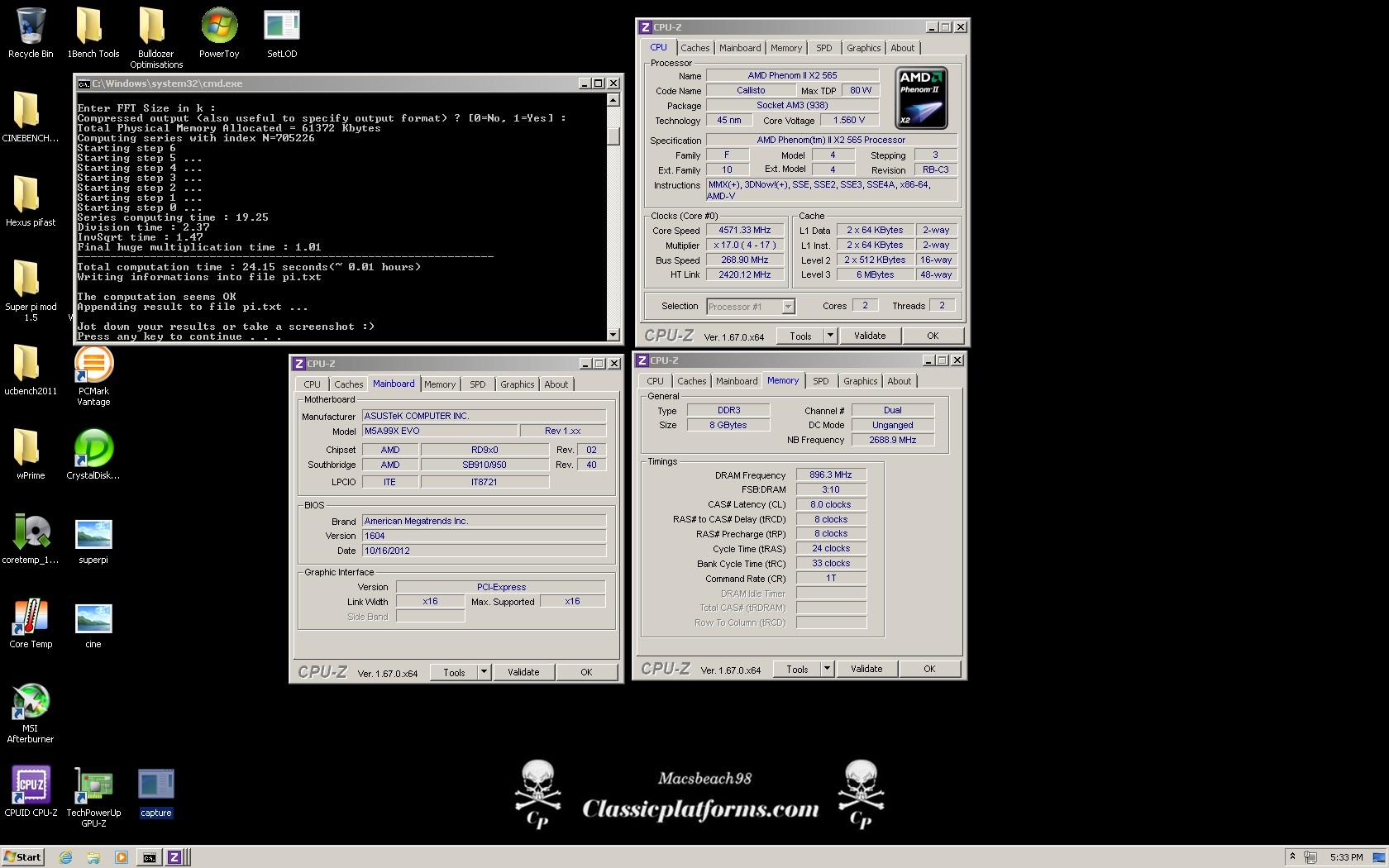Screen dimensions: 1389x868
Task: Open Bulldozer Optimisations folder
Action: 155,37
